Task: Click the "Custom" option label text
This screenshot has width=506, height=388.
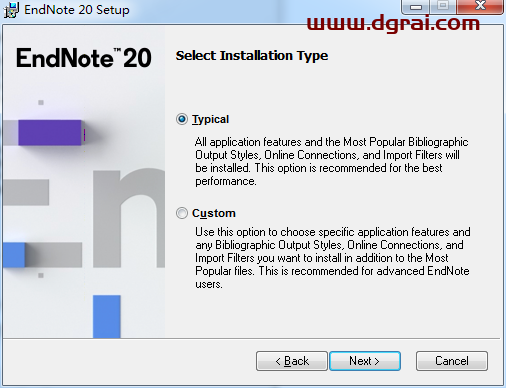Action: (x=214, y=213)
